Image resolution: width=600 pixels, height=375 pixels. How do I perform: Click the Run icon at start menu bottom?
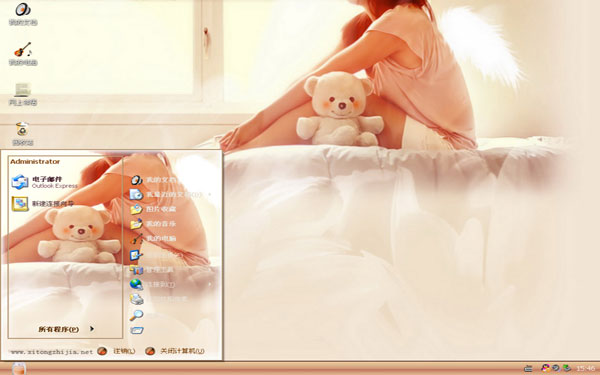tap(136, 330)
